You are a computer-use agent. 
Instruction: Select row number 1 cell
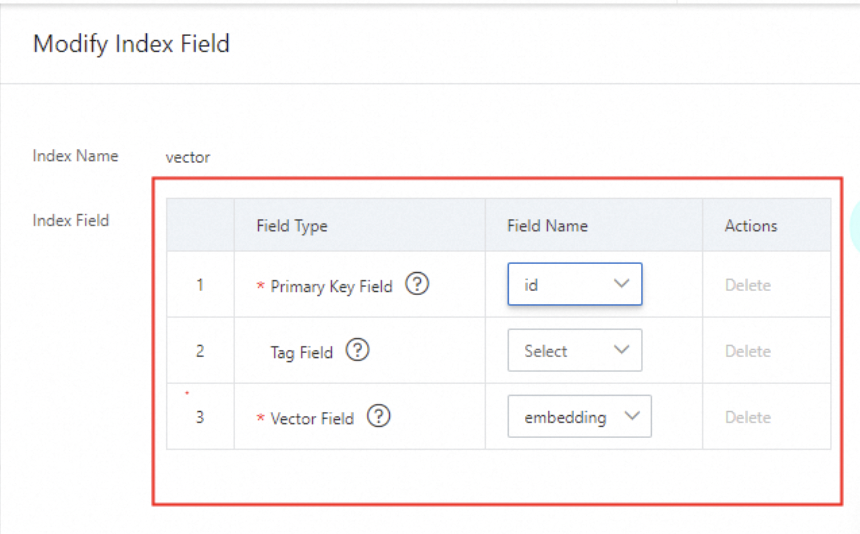200,285
